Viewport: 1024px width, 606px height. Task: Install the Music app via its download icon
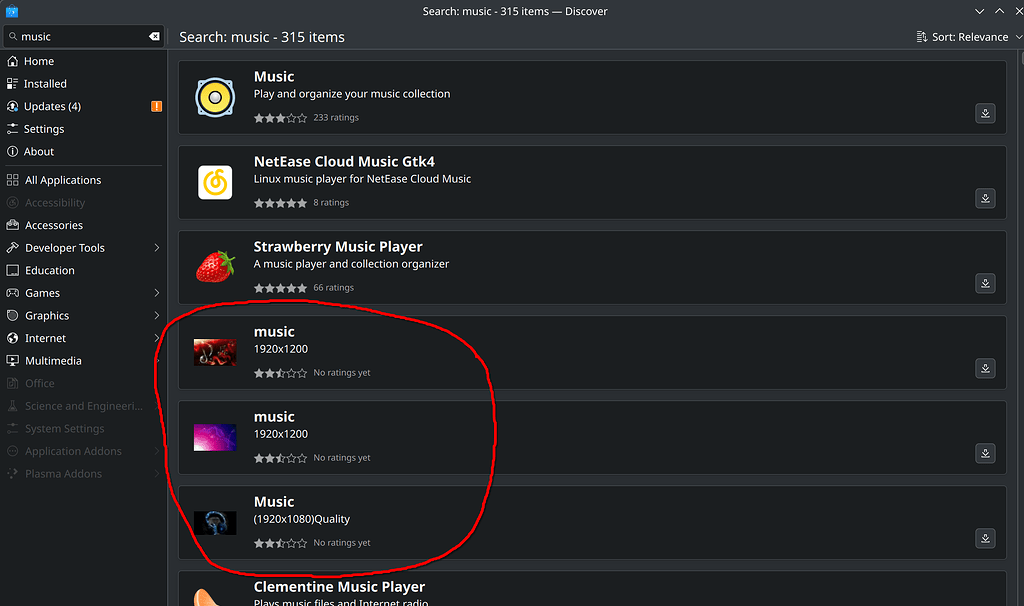[985, 113]
